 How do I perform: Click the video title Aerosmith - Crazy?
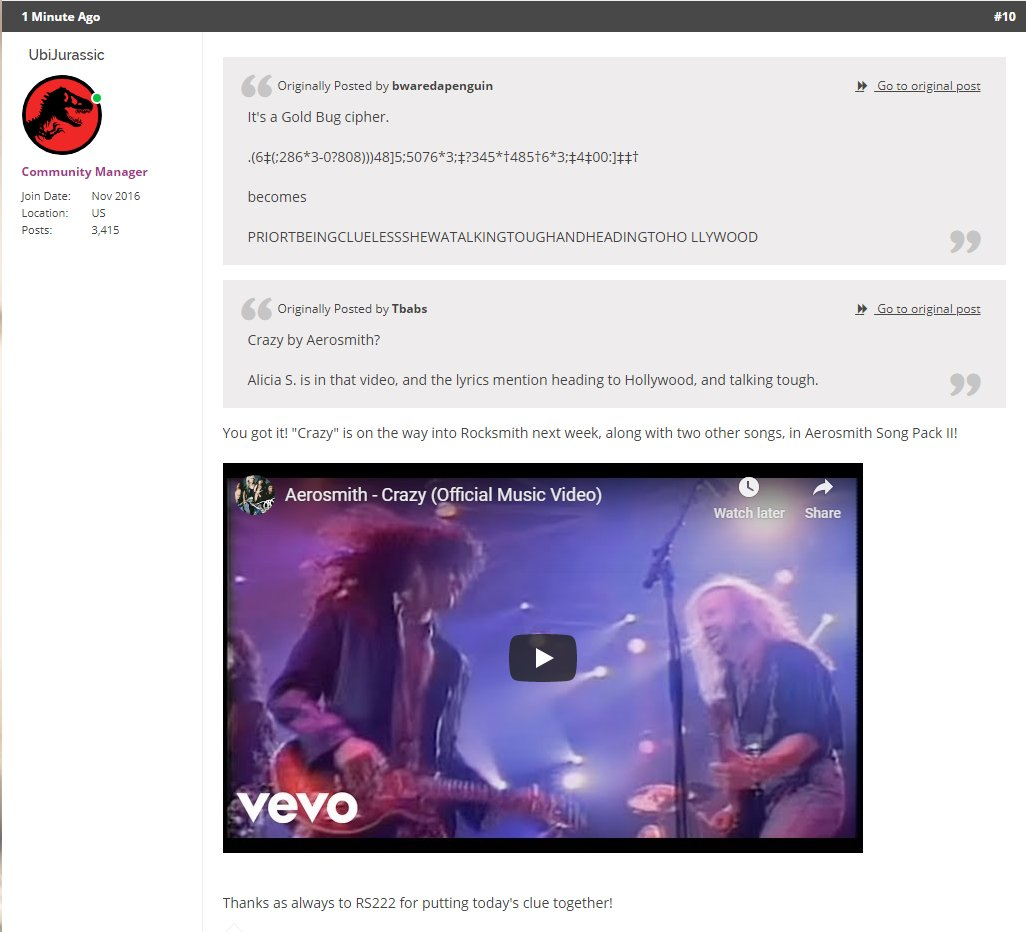(x=443, y=495)
